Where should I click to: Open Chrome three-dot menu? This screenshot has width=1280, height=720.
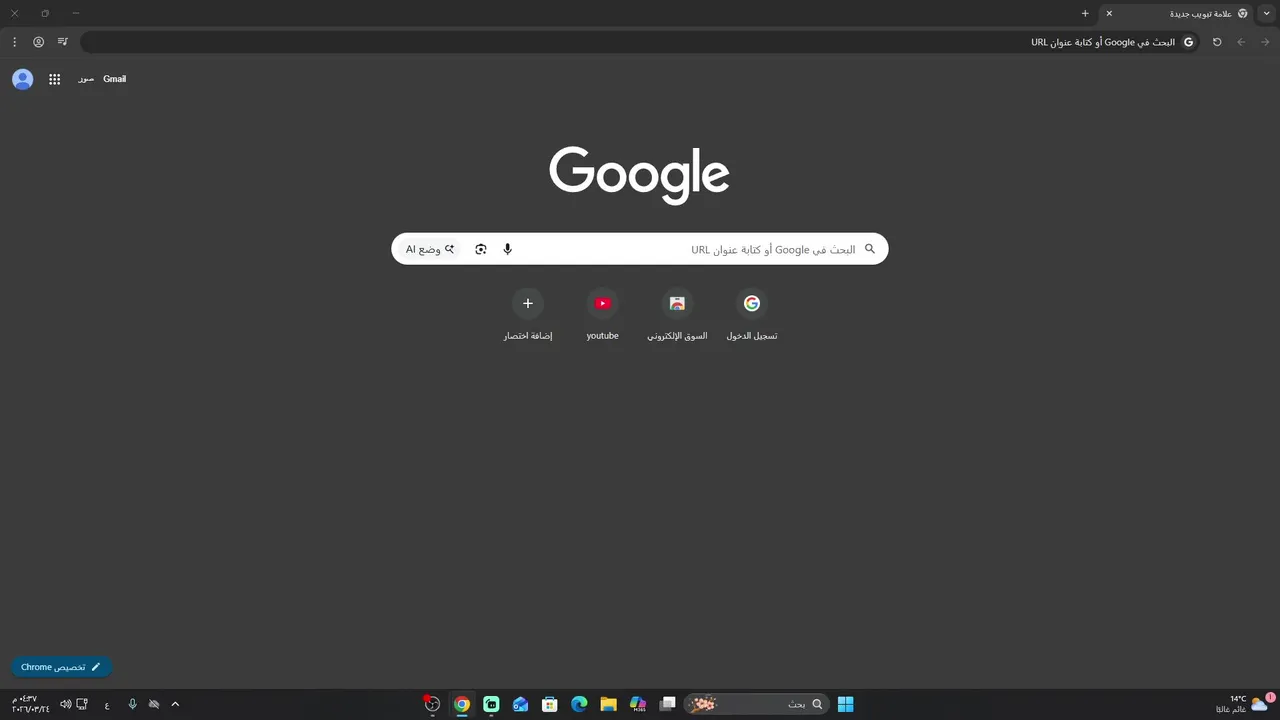coord(14,42)
